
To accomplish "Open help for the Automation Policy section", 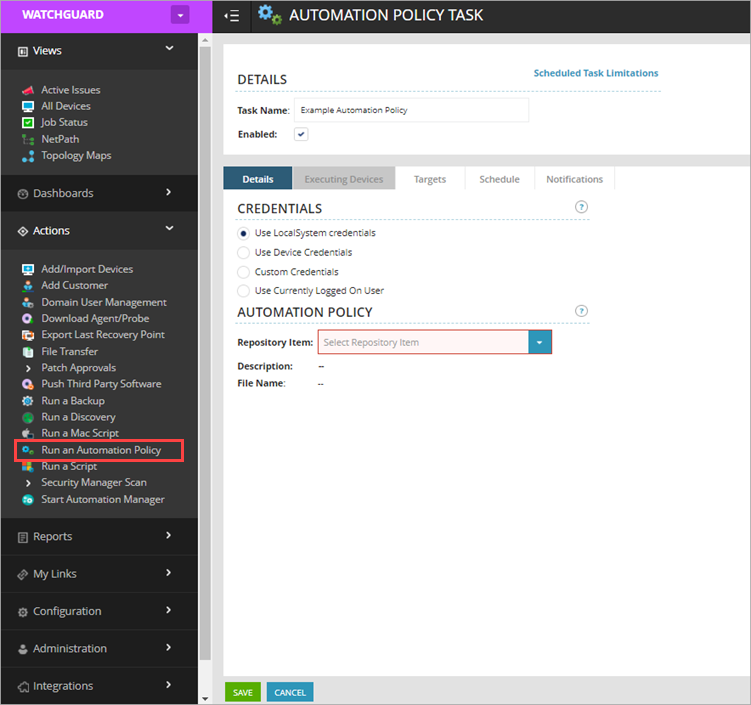I will 581,311.
